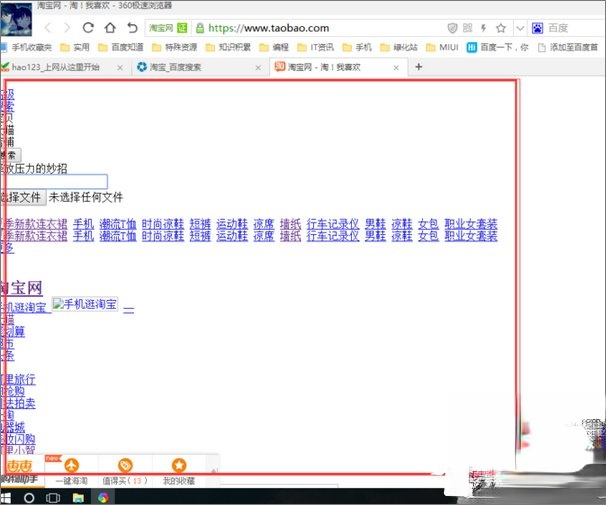606x505 pixels.
Task: Open the 手机 bookmark folder
Action: tap(357, 48)
